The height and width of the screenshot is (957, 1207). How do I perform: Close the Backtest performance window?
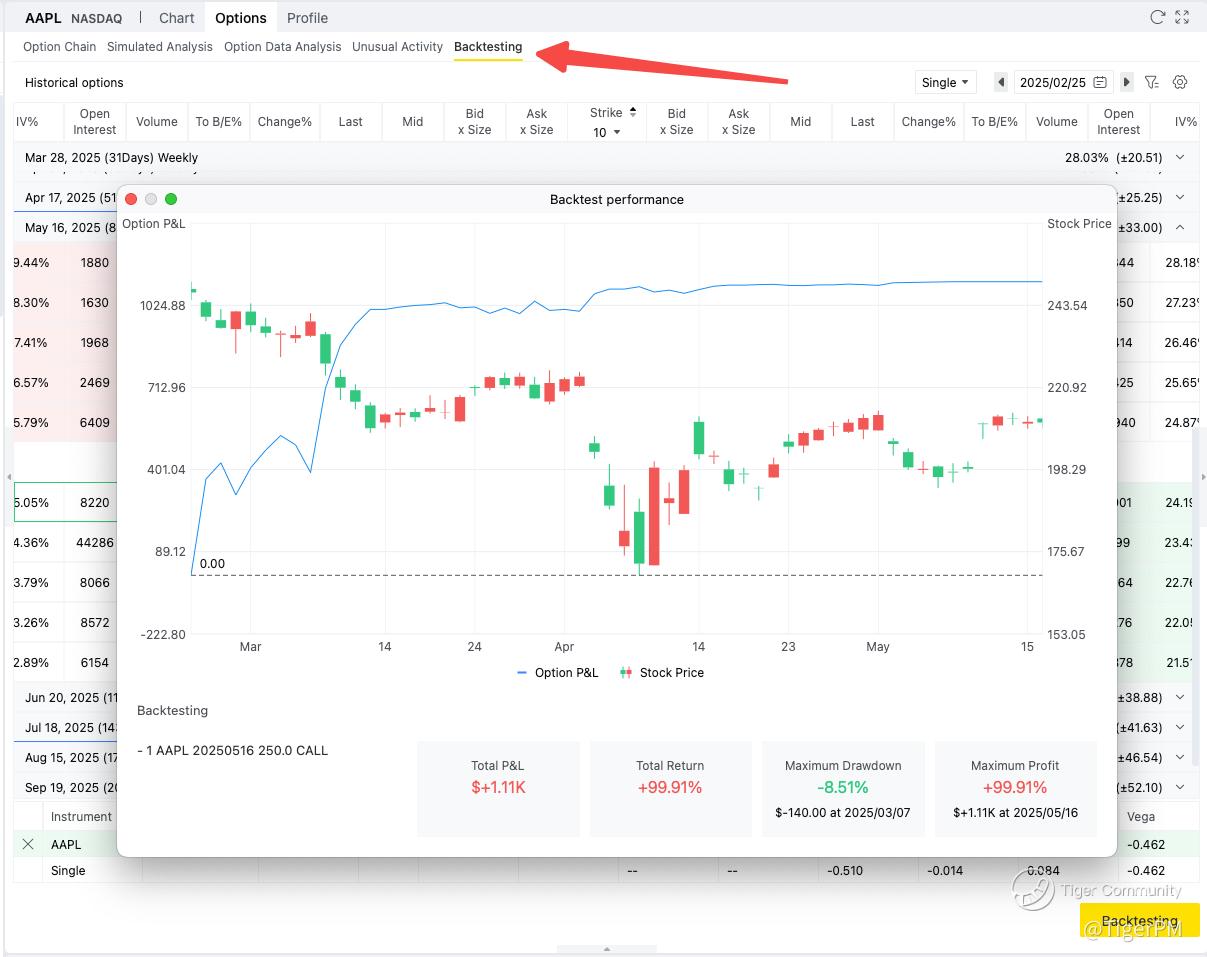(x=131, y=199)
